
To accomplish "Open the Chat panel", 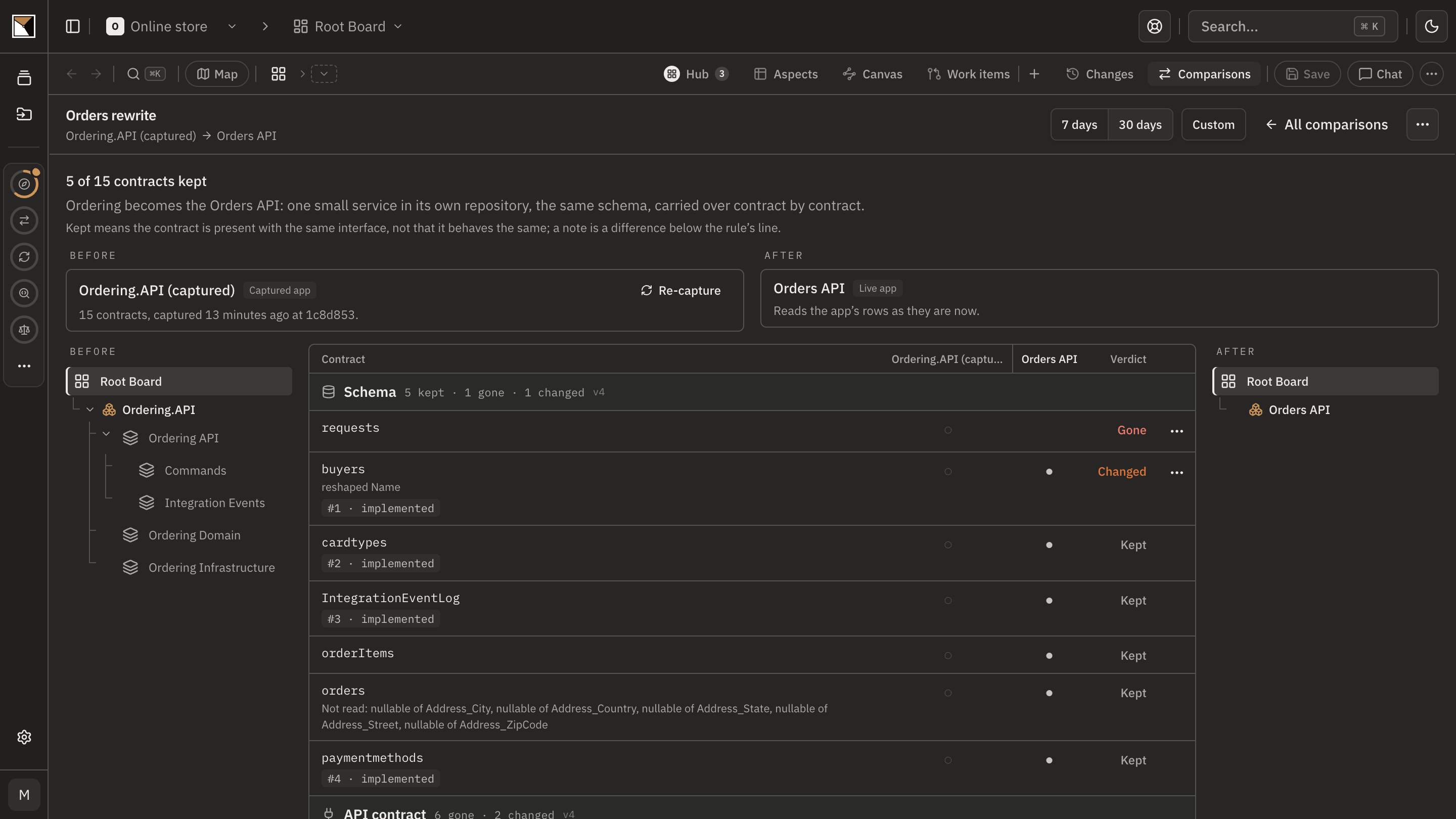I will tap(1380, 74).
